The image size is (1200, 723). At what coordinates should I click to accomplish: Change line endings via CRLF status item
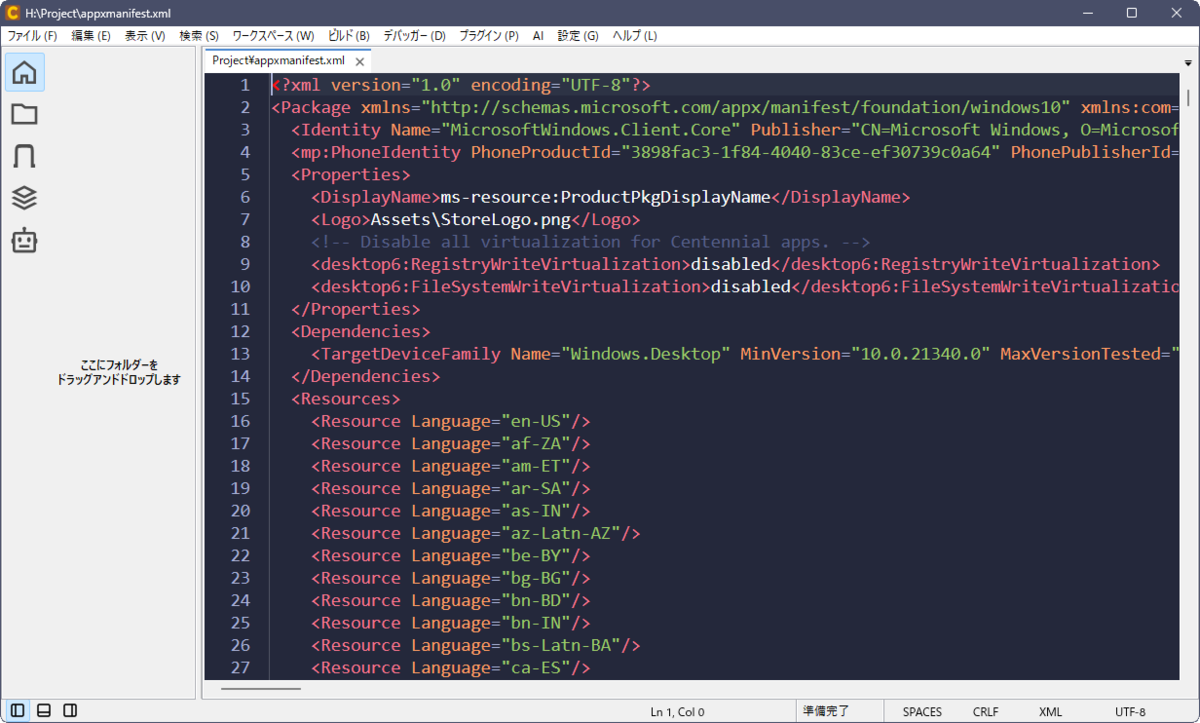[986, 712]
